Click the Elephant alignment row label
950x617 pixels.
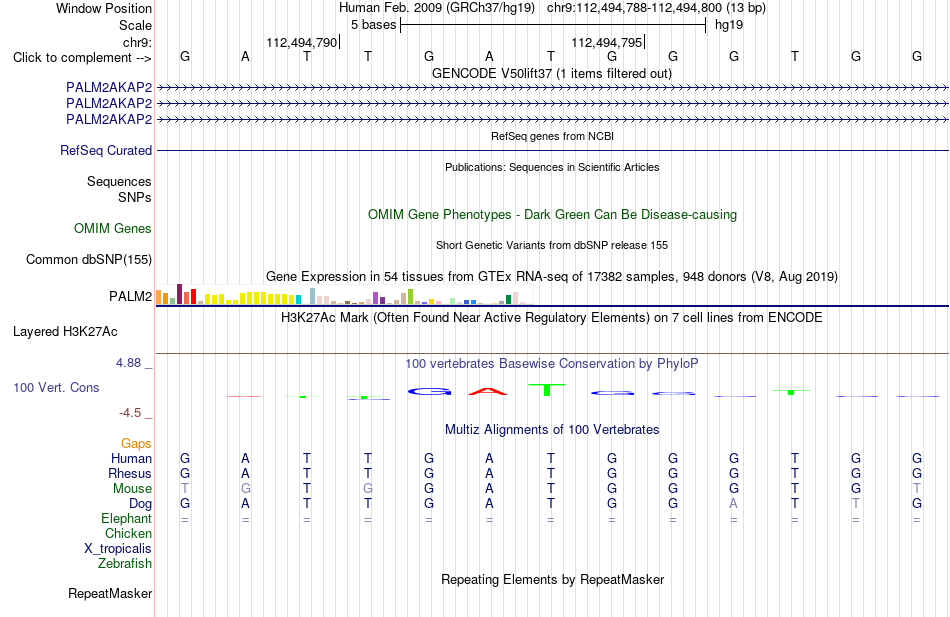[x=126, y=519]
